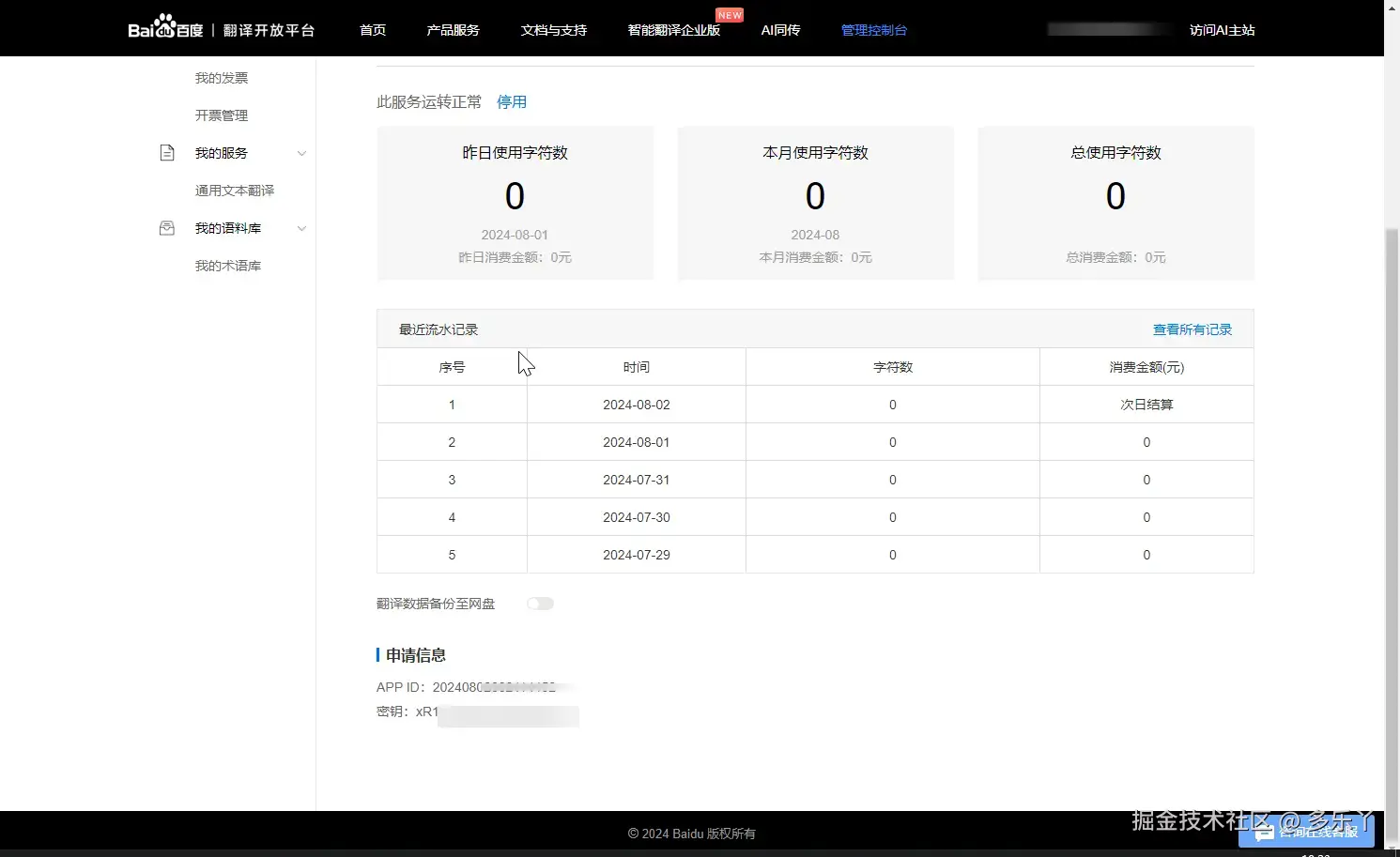Click the date cell 2024-07-29
This screenshot has width=1400, height=857.
(637, 555)
